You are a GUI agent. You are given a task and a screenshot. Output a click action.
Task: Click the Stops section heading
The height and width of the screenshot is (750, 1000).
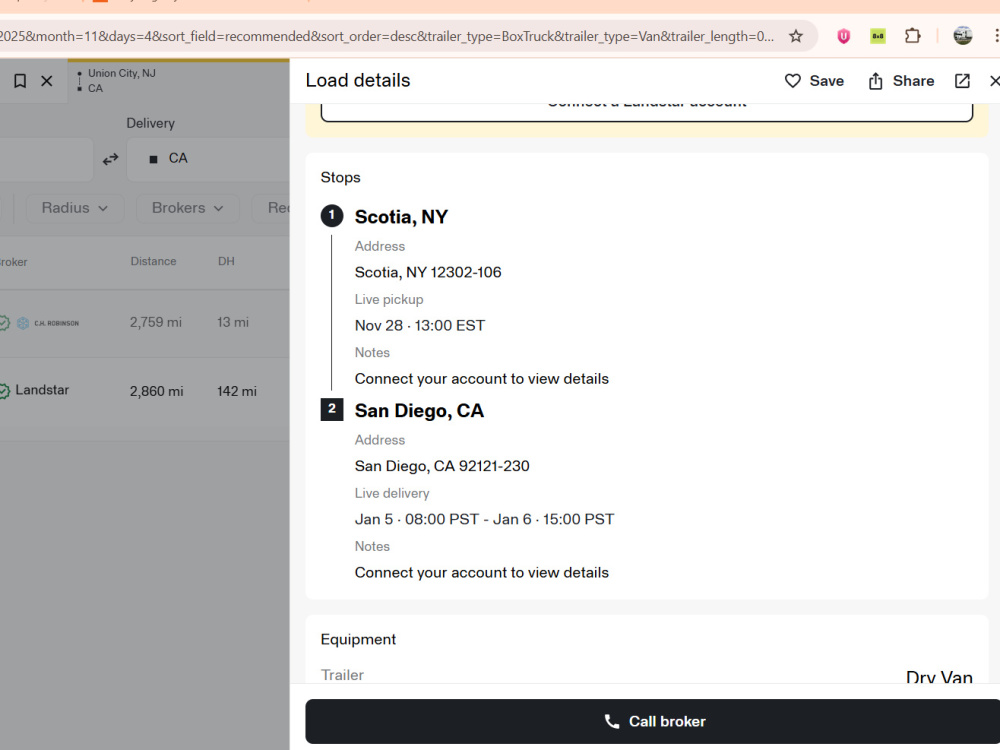pyautogui.click(x=340, y=177)
